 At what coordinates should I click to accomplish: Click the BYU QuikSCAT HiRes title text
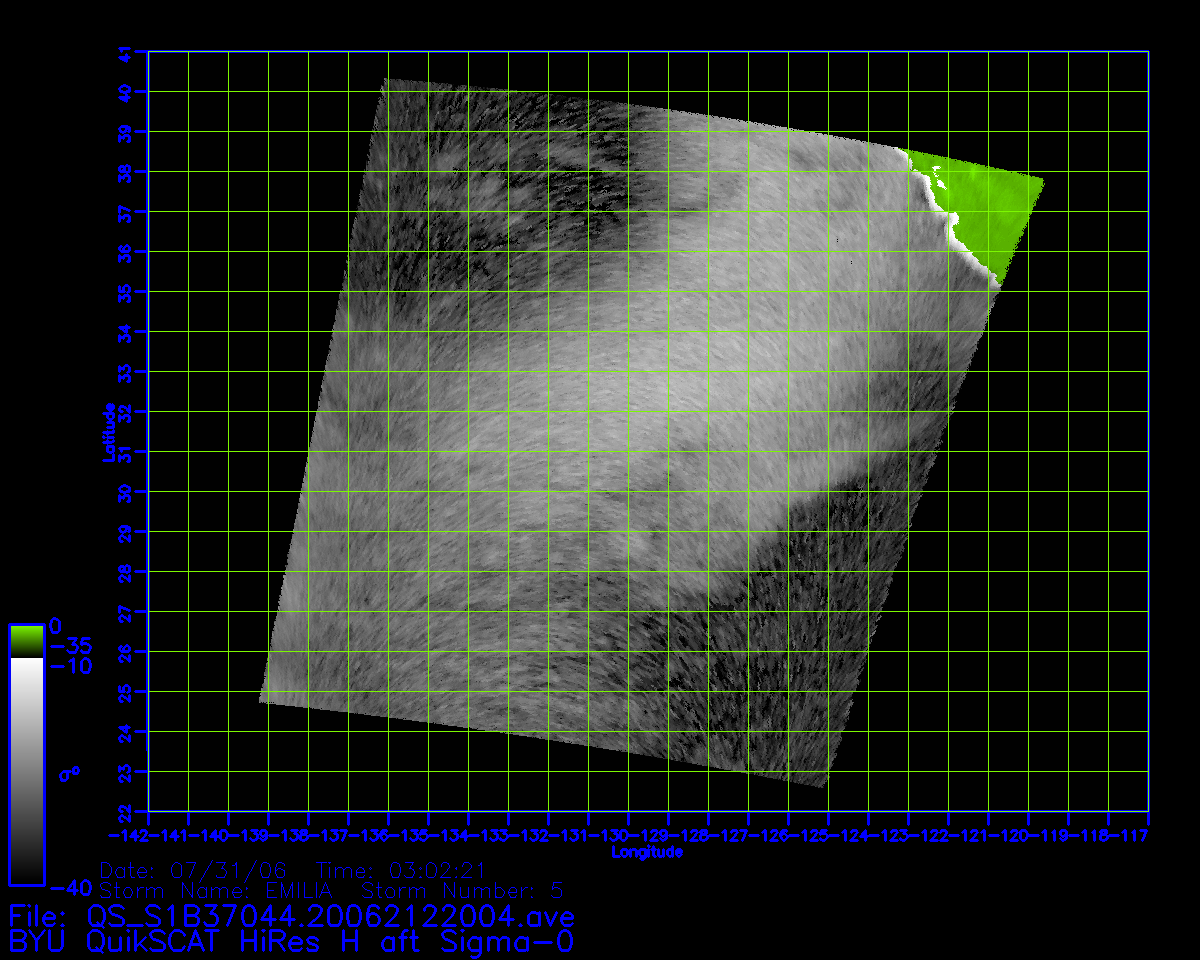pyautogui.click(x=291, y=941)
